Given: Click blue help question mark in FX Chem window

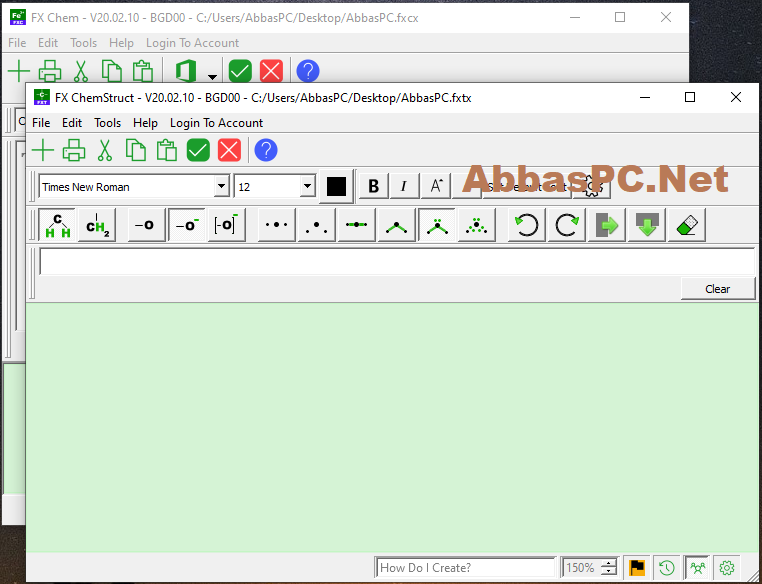Looking at the screenshot, I should pyautogui.click(x=308, y=71).
